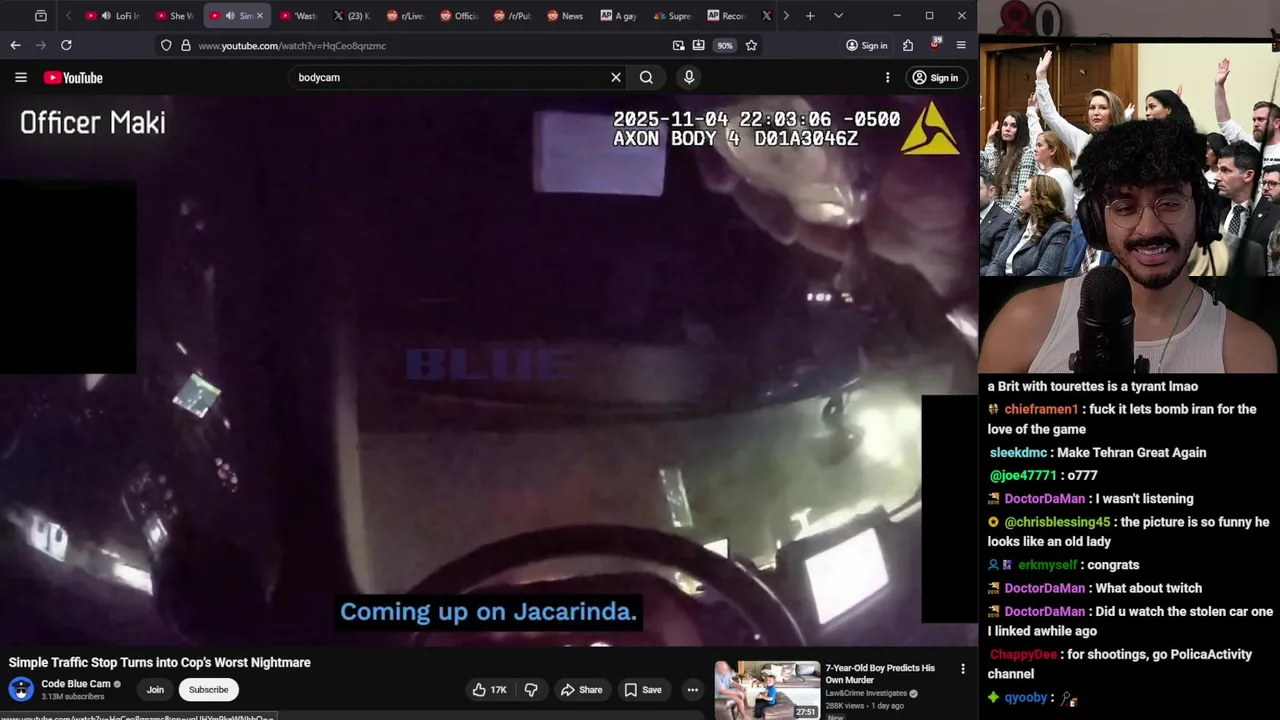Image resolution: width=1280 pixels, height=720 pixels.
Task: Click the 3.13M subscribers text
Action: (x=72, y=697)
